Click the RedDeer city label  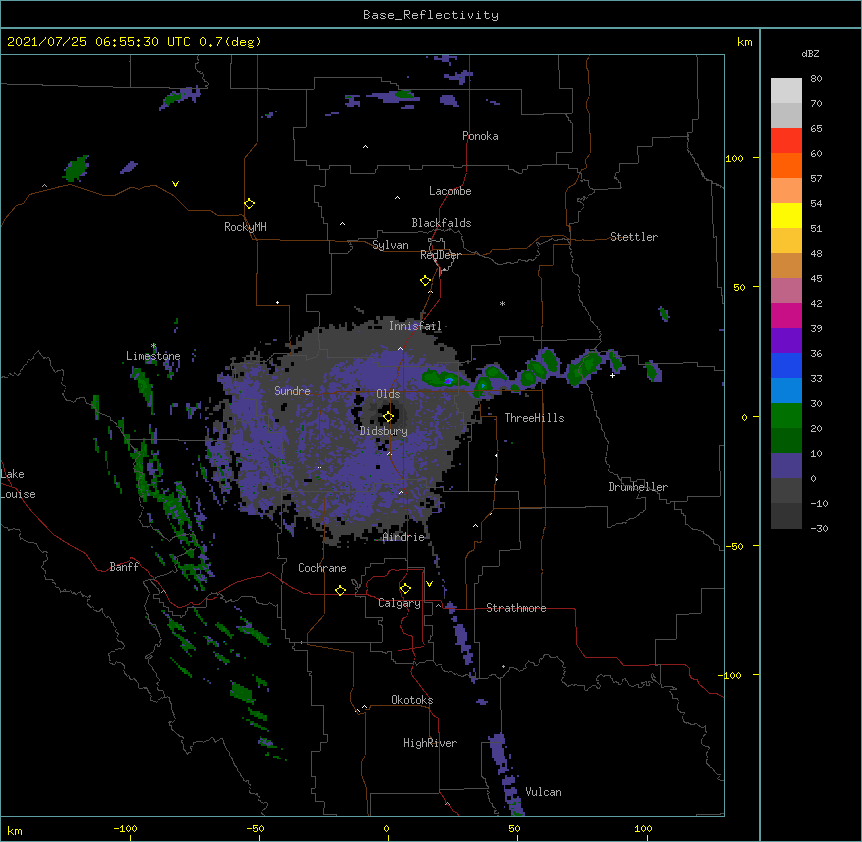click(x=440, y=255)
